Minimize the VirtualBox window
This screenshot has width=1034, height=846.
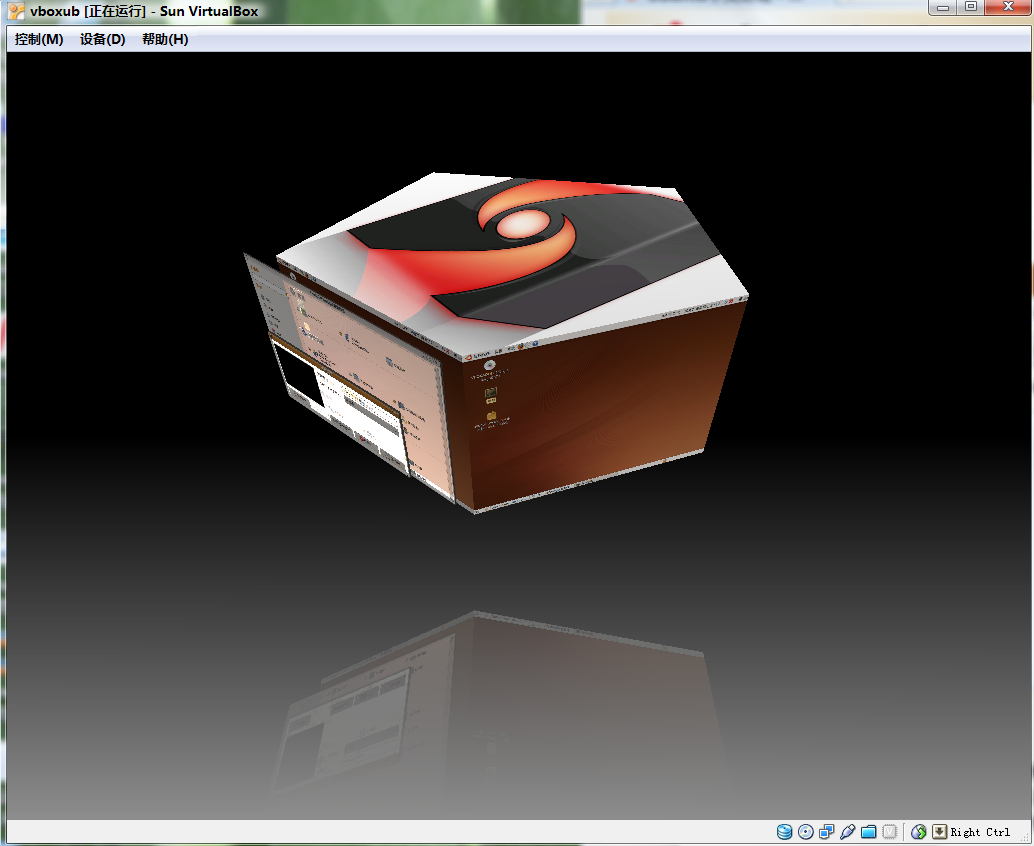pyautogui.click(x=943, y=7)
